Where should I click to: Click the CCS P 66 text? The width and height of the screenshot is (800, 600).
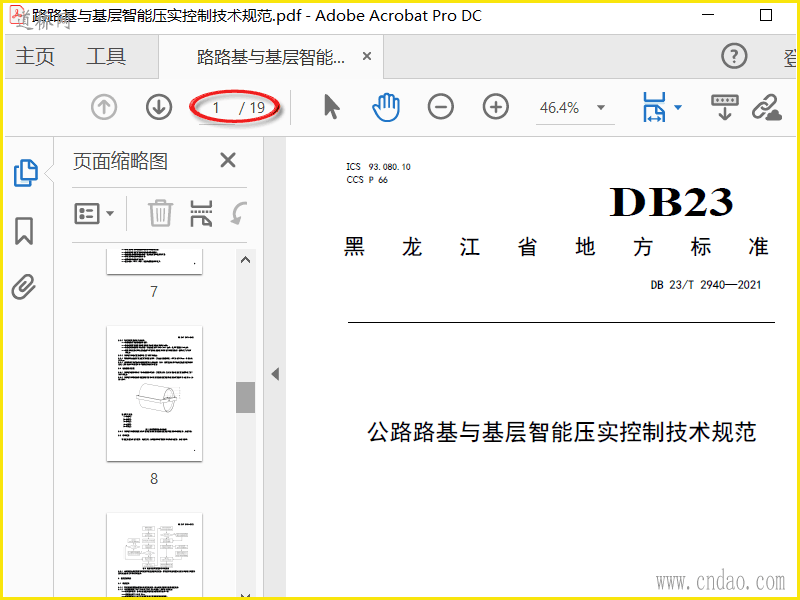coord(367,180)
